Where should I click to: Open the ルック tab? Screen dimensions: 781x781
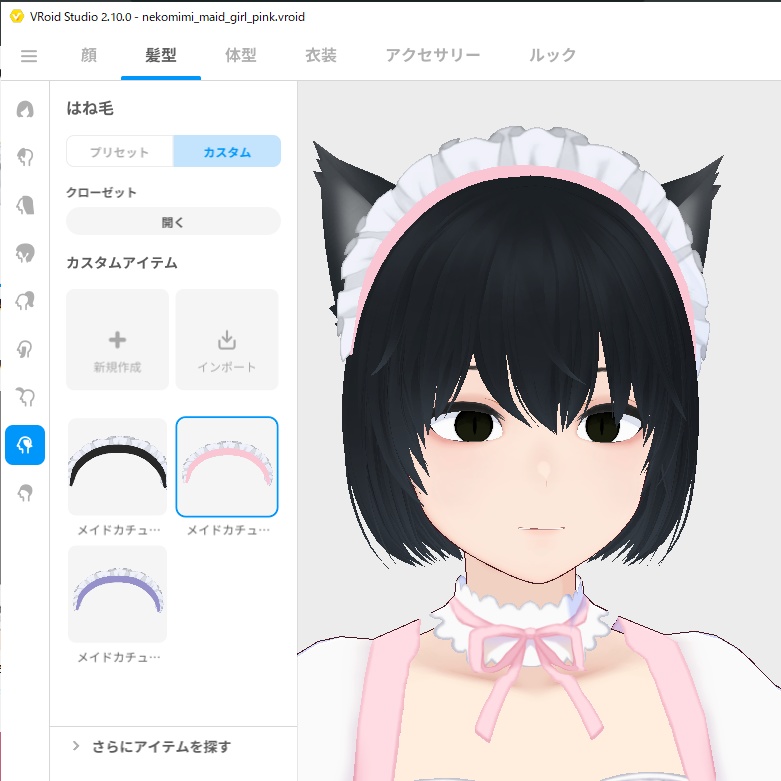[x=552, y=55]
